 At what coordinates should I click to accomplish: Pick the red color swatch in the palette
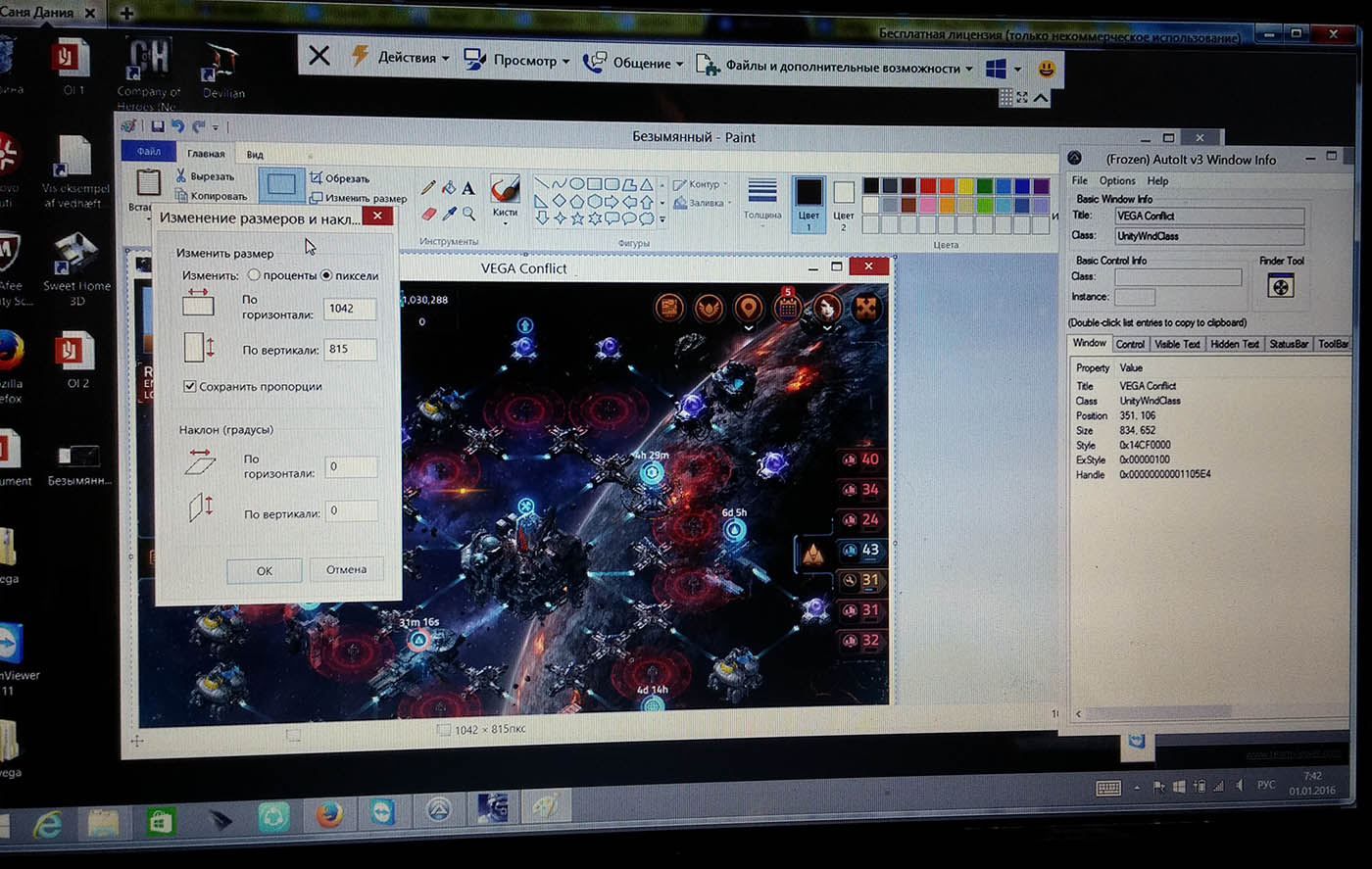click(927, 186)
